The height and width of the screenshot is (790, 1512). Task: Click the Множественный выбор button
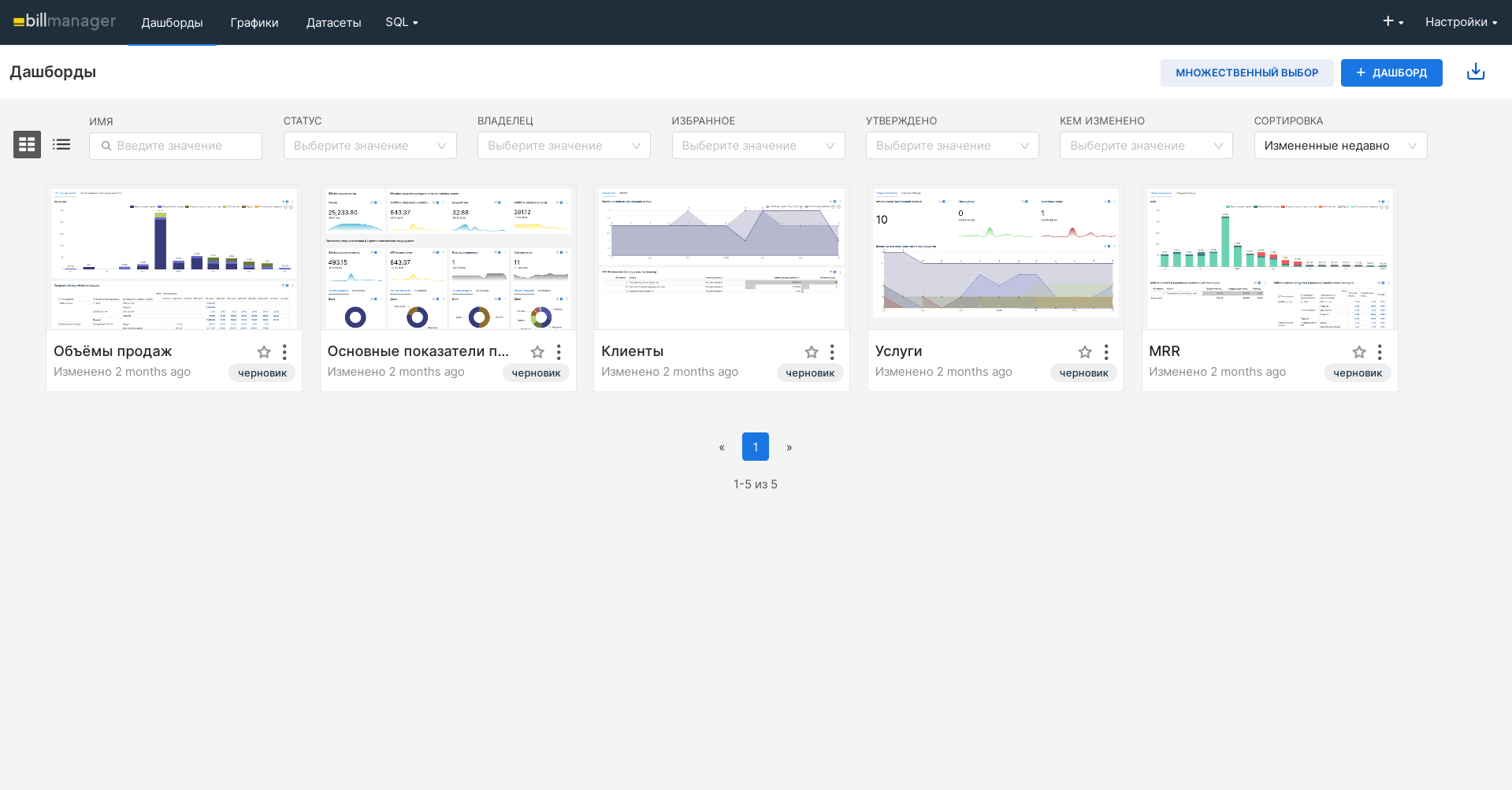1246,72
